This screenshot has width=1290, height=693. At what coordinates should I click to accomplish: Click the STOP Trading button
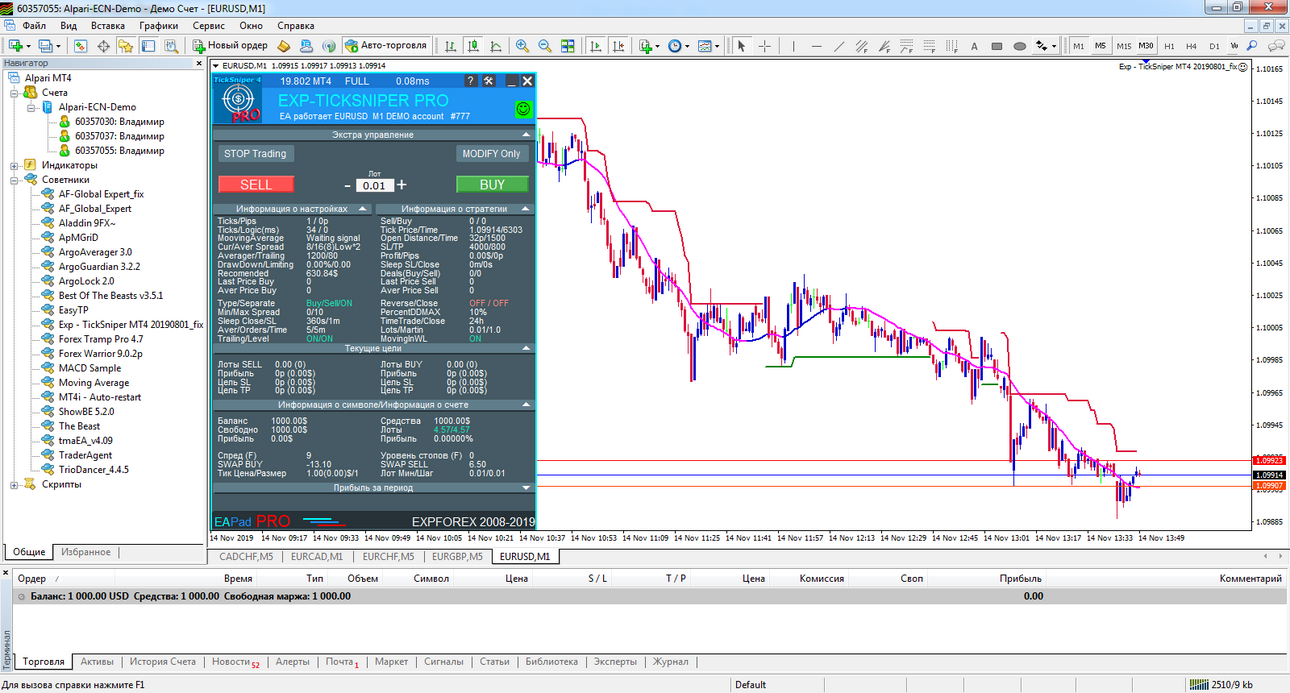coord(255,154)
